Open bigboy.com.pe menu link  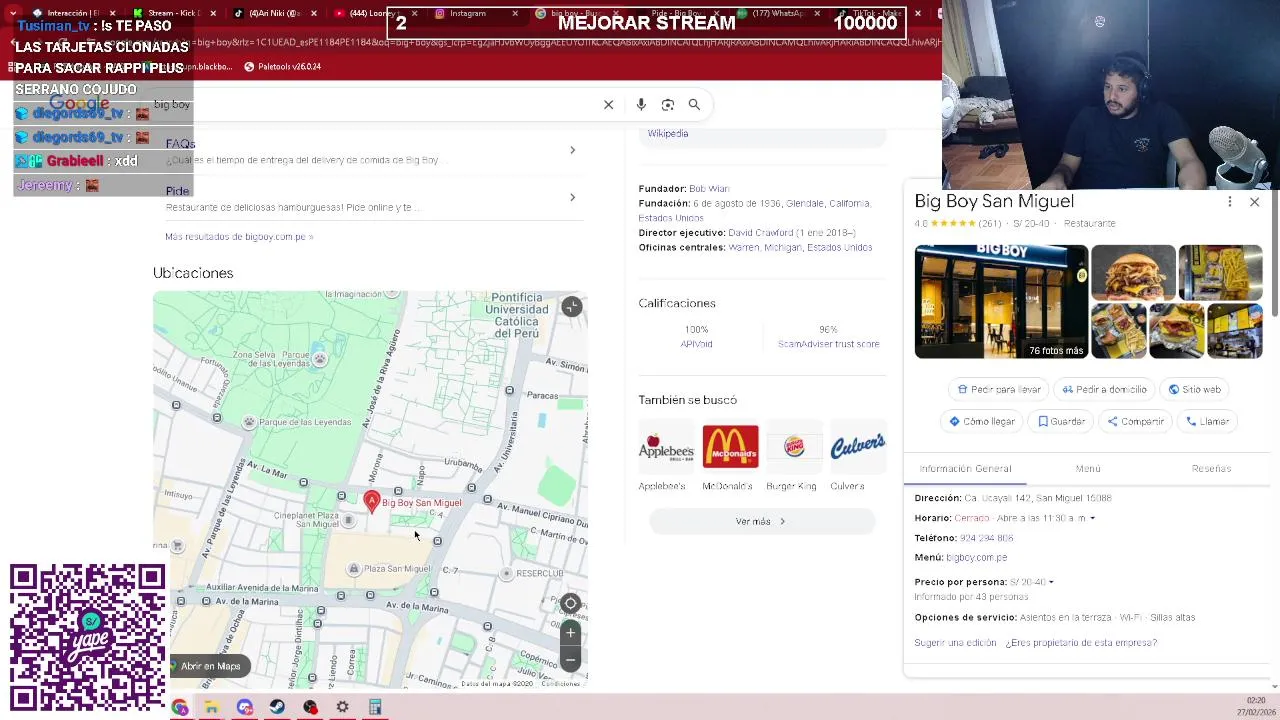[976, 558]
